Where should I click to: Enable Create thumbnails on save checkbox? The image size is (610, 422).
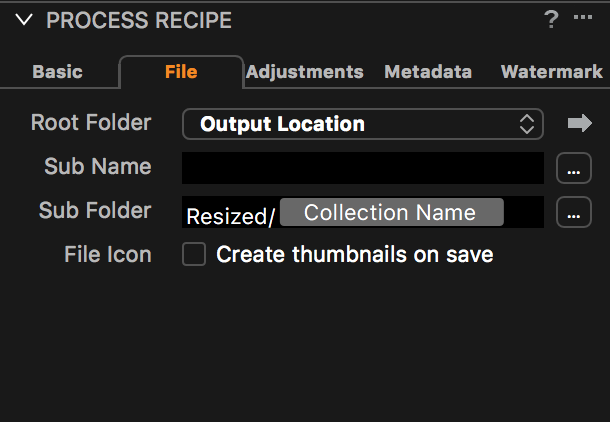[x=194, y=254]
